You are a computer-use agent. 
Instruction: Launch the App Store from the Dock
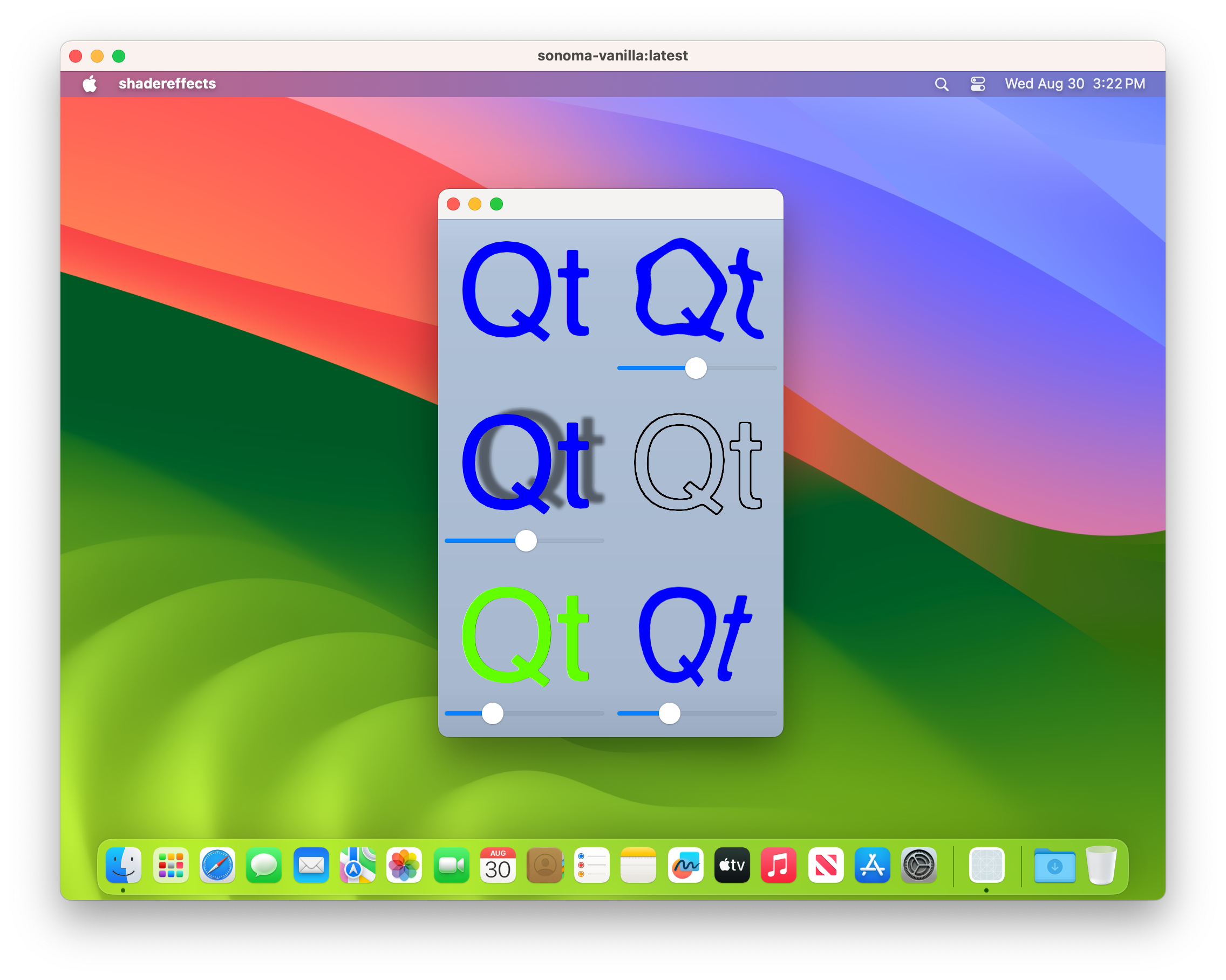[873, 866]
